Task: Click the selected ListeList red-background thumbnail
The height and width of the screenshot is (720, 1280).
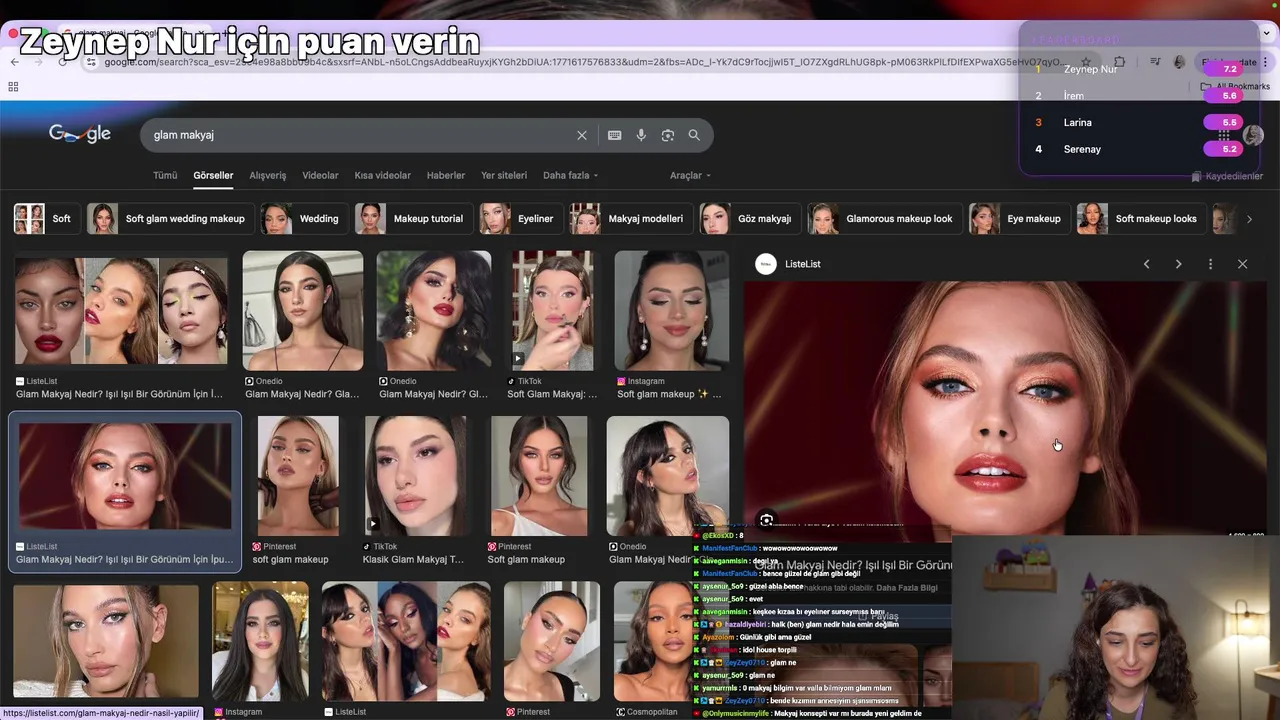Action: [125, 476]
